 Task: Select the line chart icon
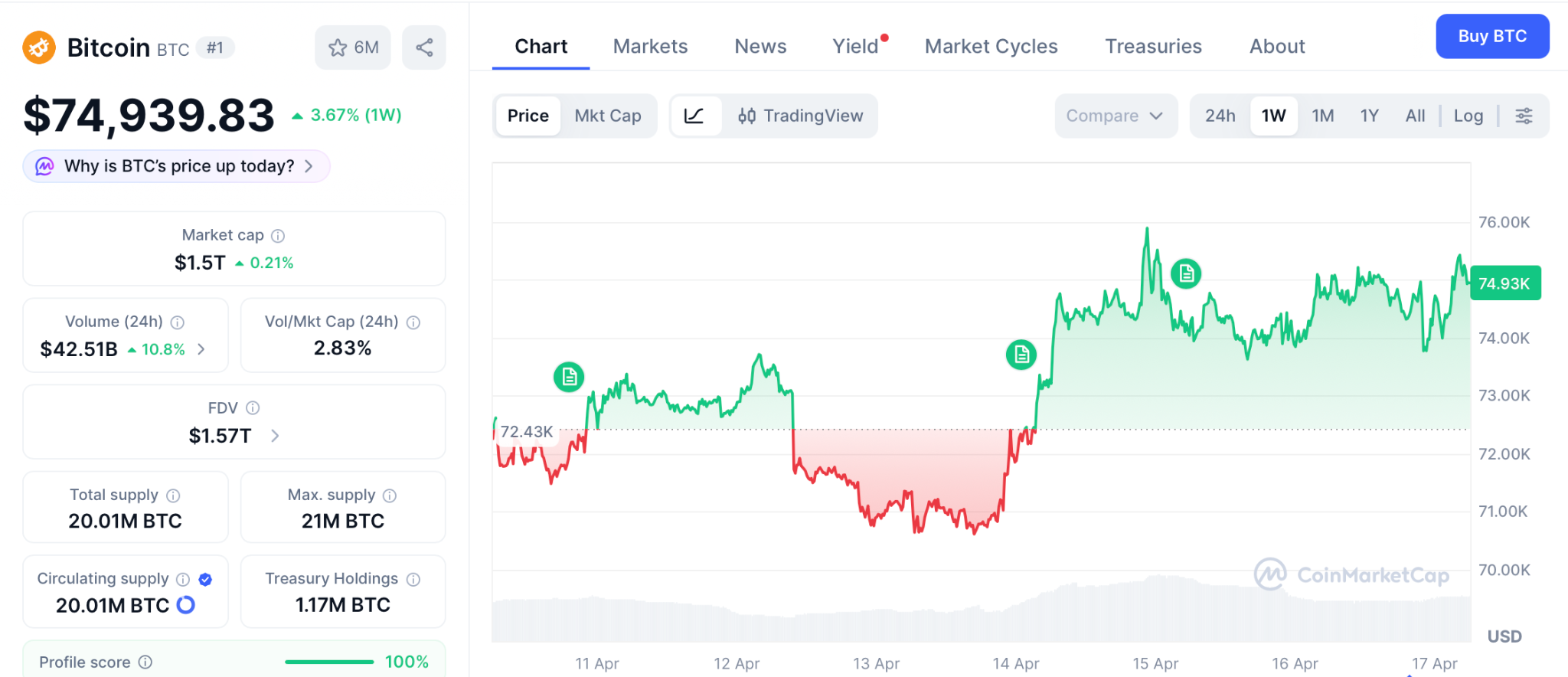point(694,116)
